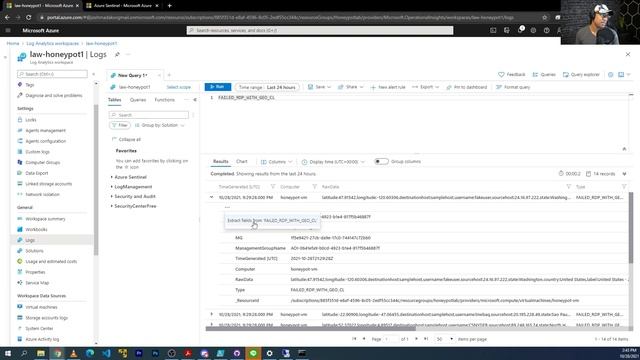Open the Share dropdown menu
Viewport: 640px width, 360px height.
tap(350, 87)
